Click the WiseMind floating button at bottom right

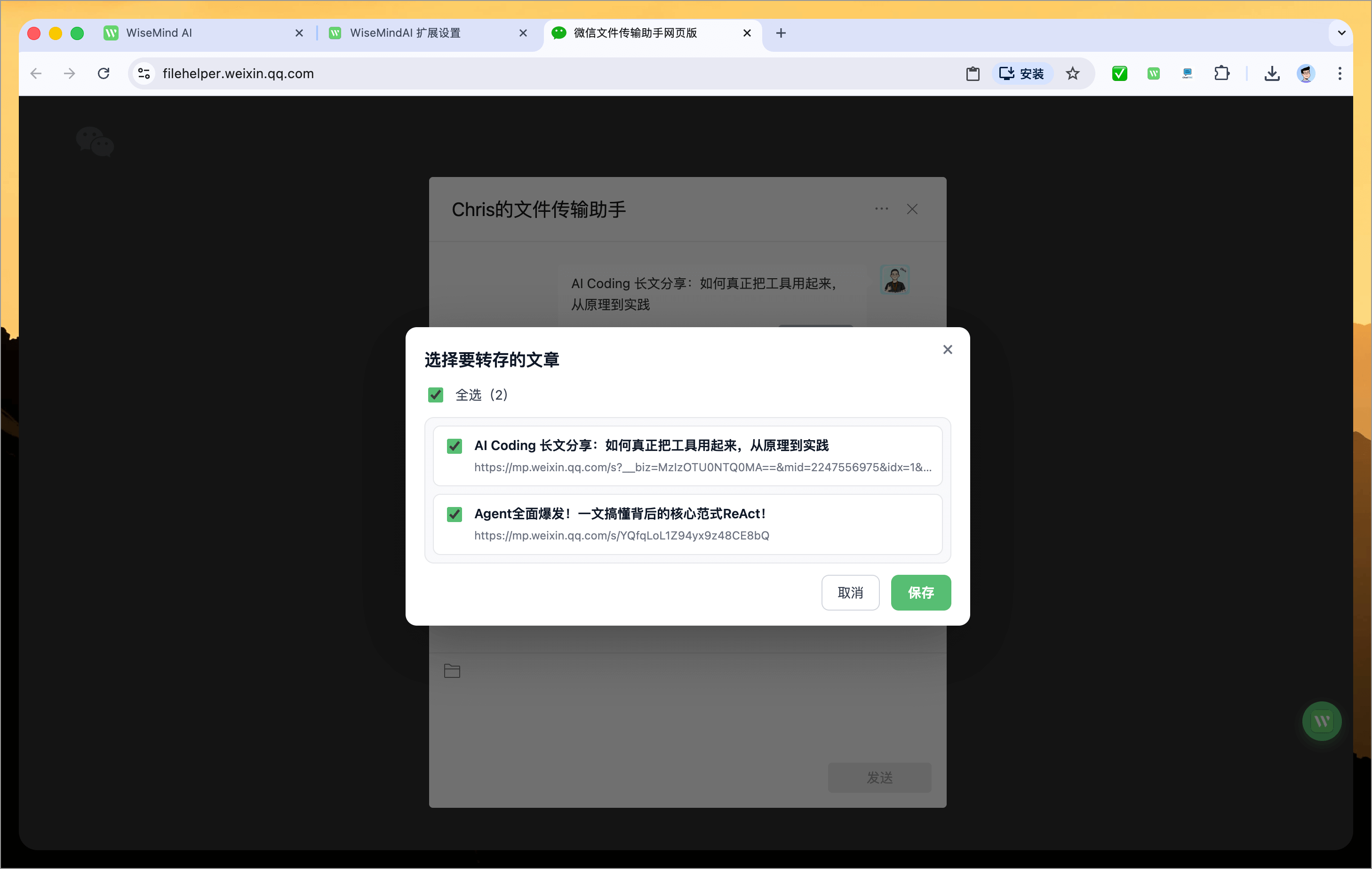pyautogui.click(x=1322, y=721)
